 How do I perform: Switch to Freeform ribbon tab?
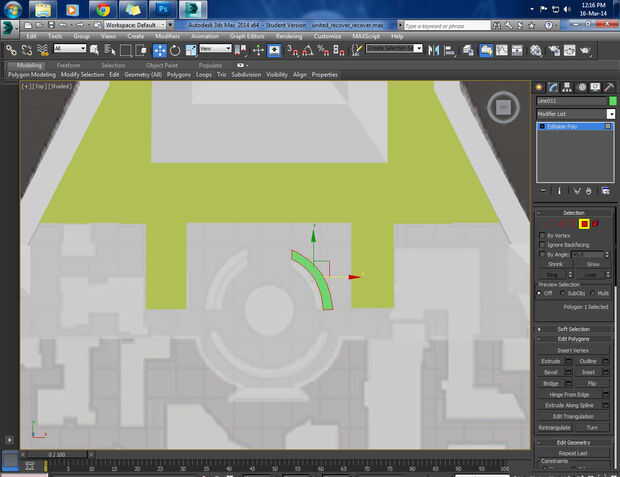[68, 65]
